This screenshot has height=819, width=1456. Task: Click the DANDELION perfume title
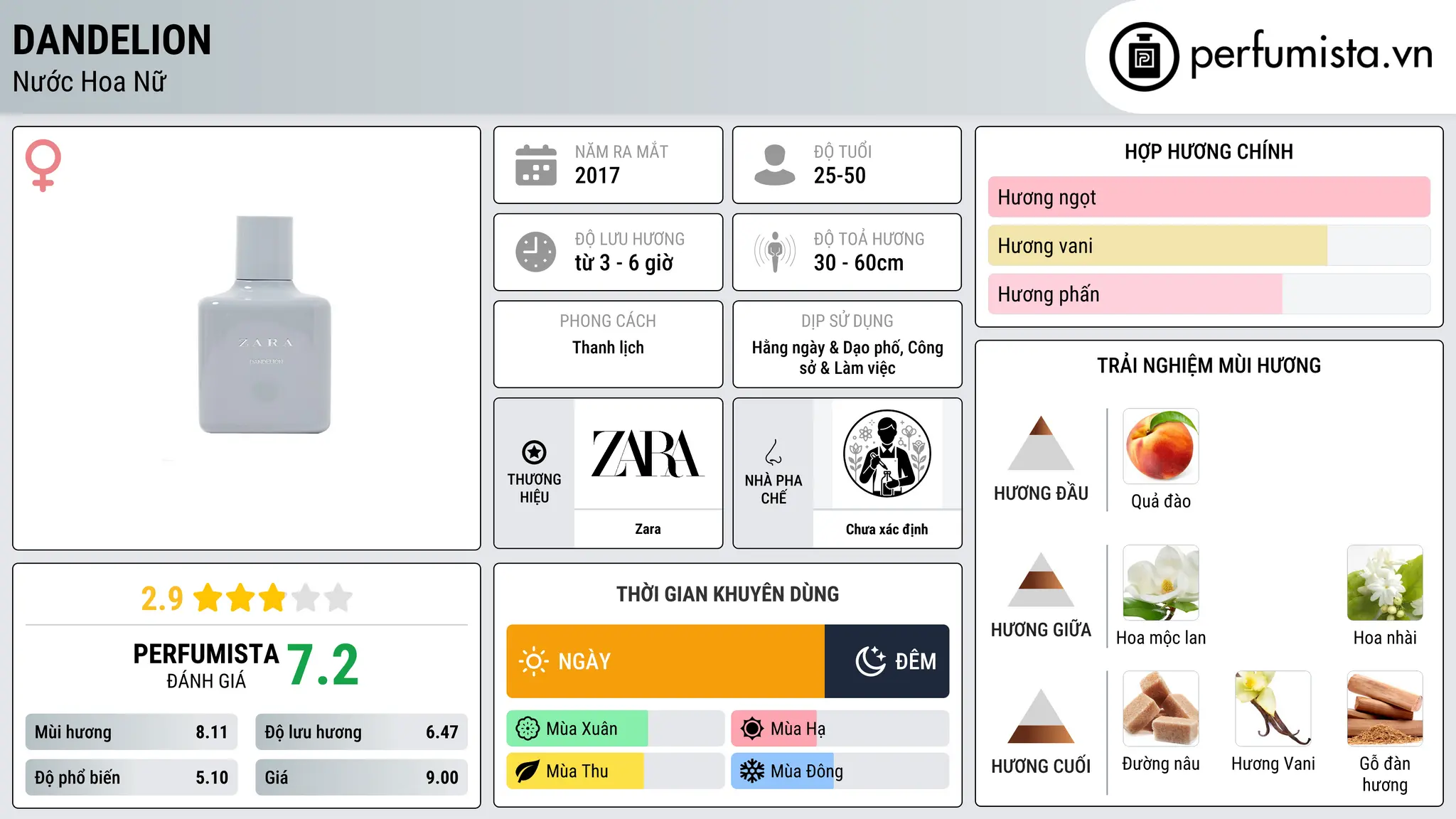click(x=112, y=40)
